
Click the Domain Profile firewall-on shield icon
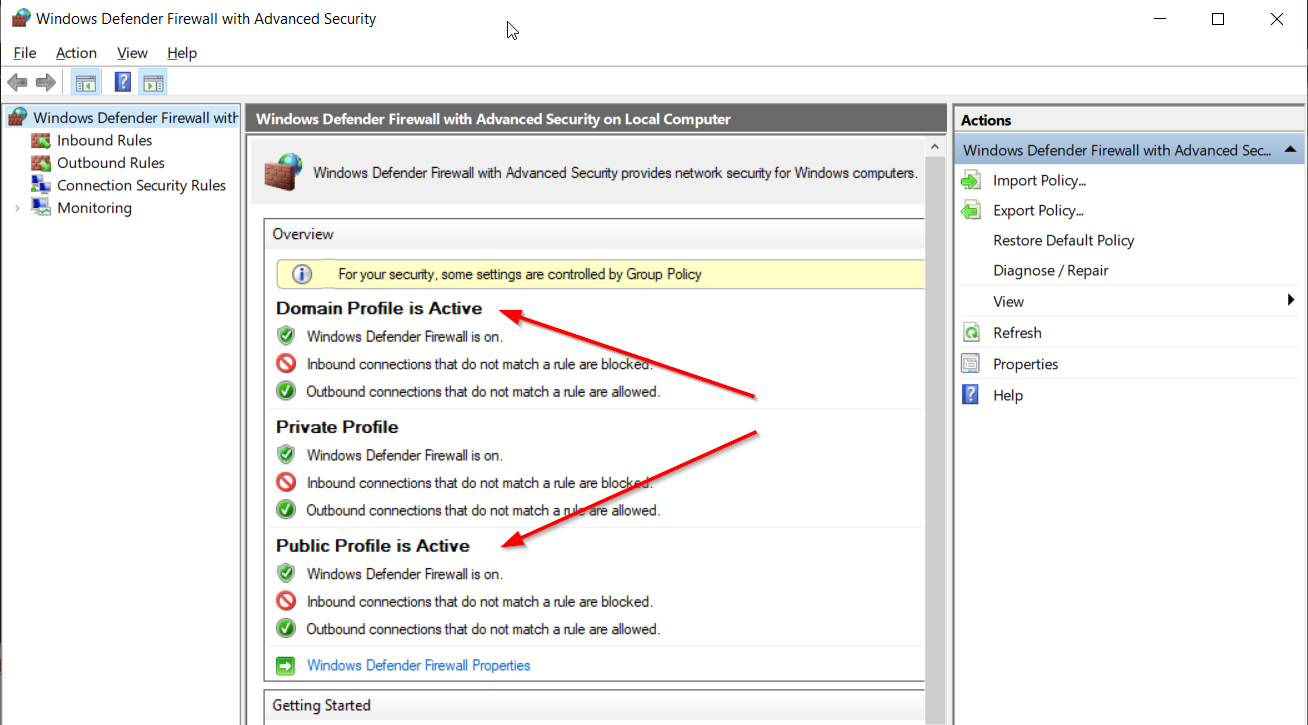pos(286,336)
